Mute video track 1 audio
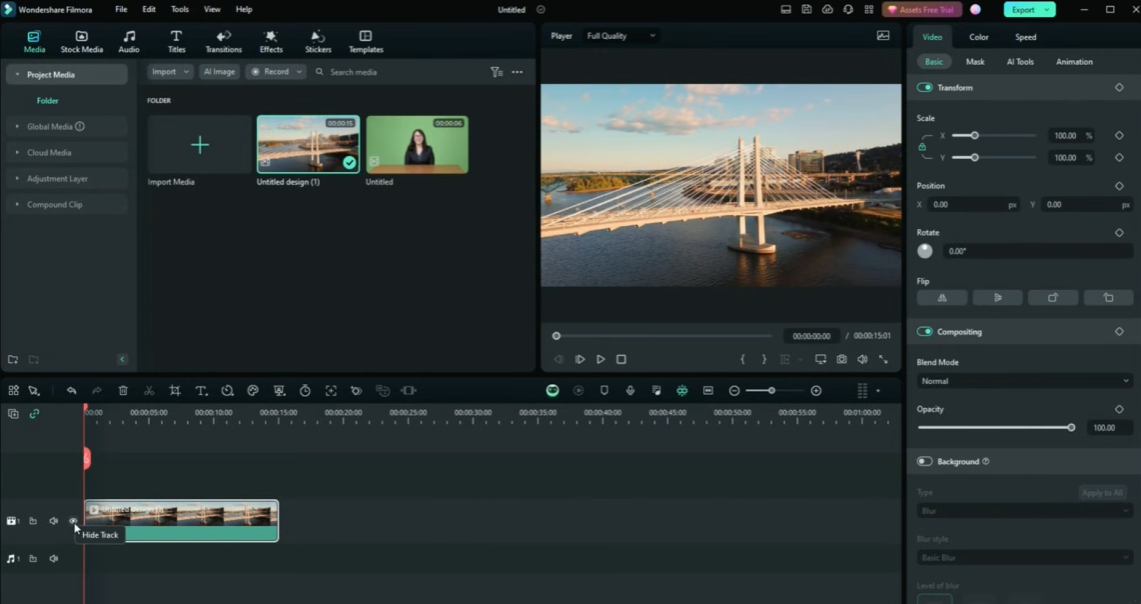 pyautogui.click(x=53, y=521)
